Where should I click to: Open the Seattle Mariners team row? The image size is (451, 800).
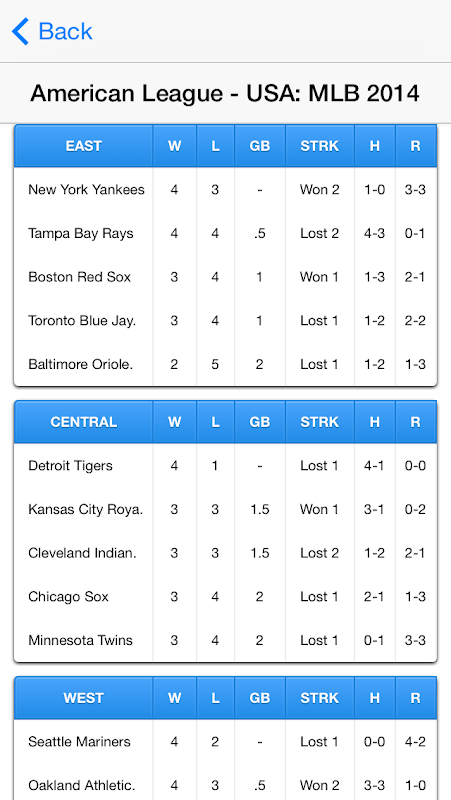pyautogui.click(x=226, y=742)
